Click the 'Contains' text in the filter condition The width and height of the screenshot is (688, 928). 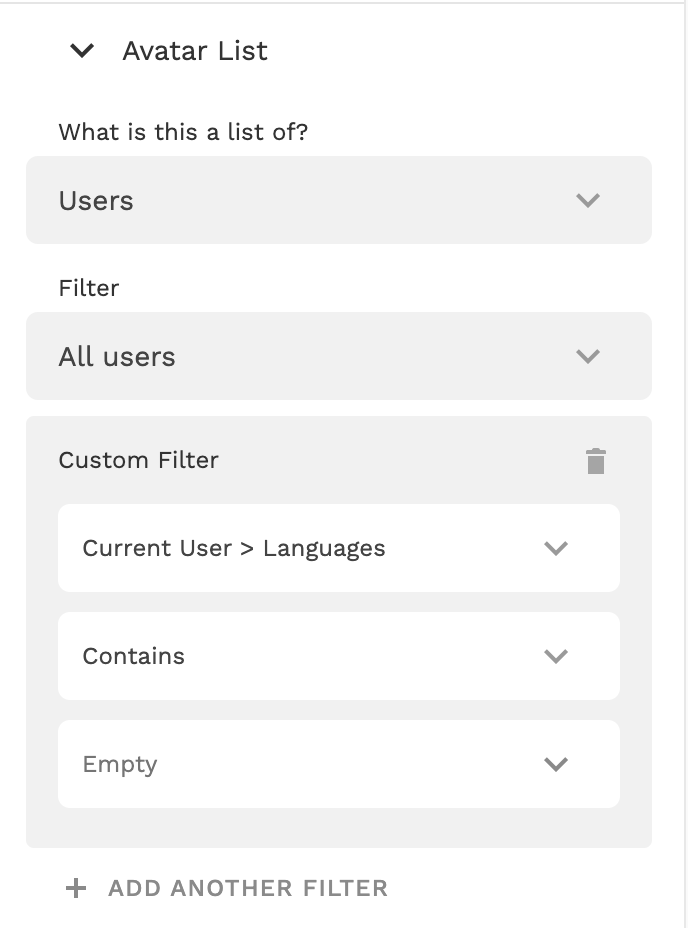[133, 656]
